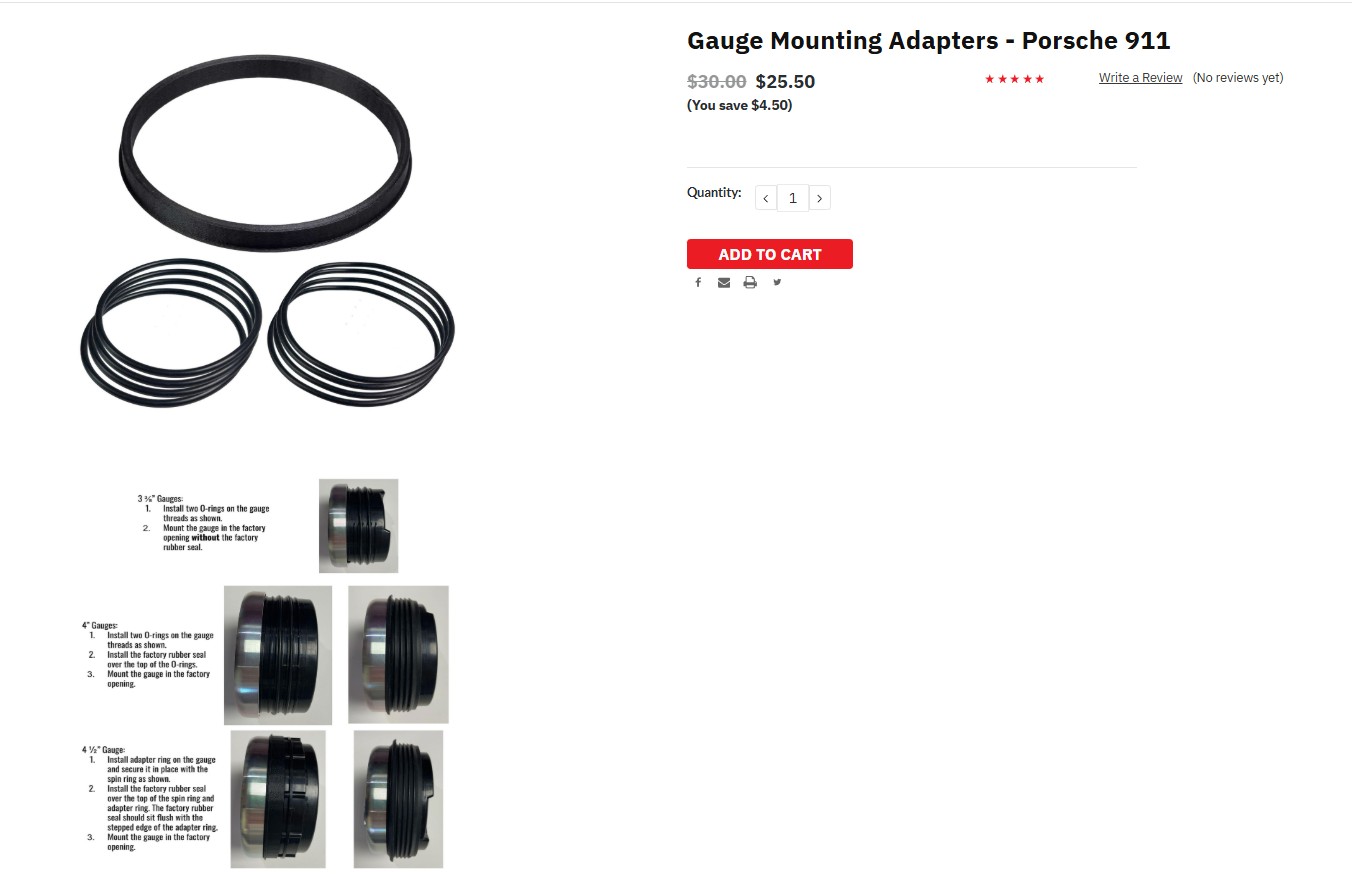
Task: Increase quantity with right chevron
Action: pos(819,198)
